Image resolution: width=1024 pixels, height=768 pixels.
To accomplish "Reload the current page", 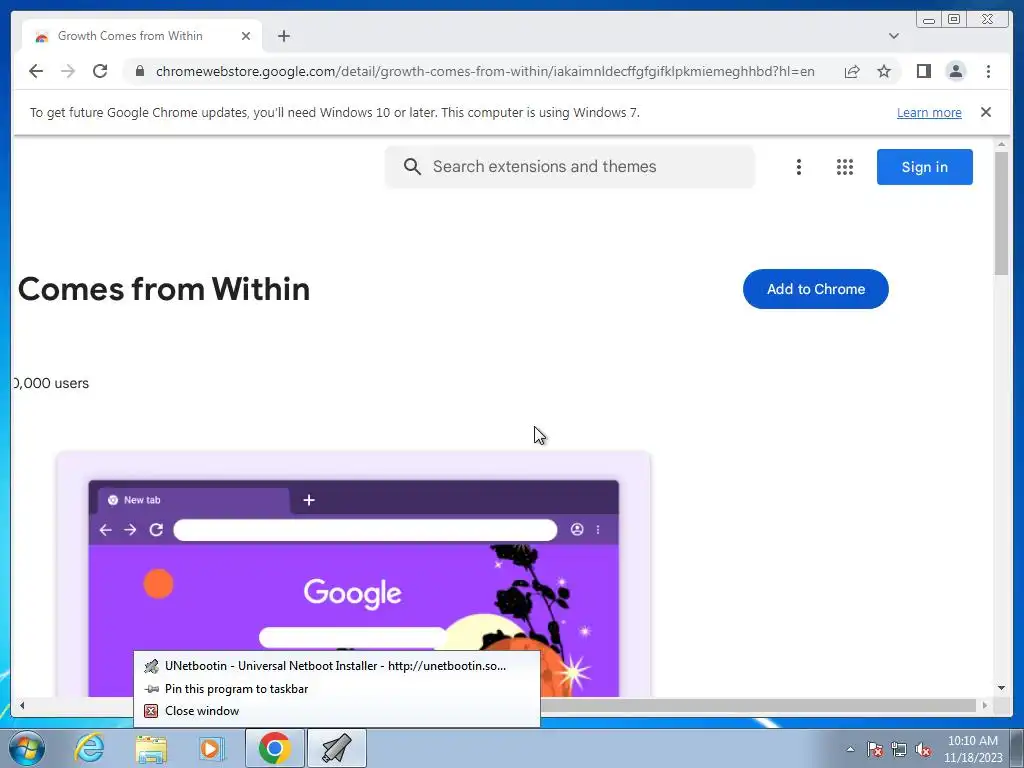I will (x=100, y=71).
